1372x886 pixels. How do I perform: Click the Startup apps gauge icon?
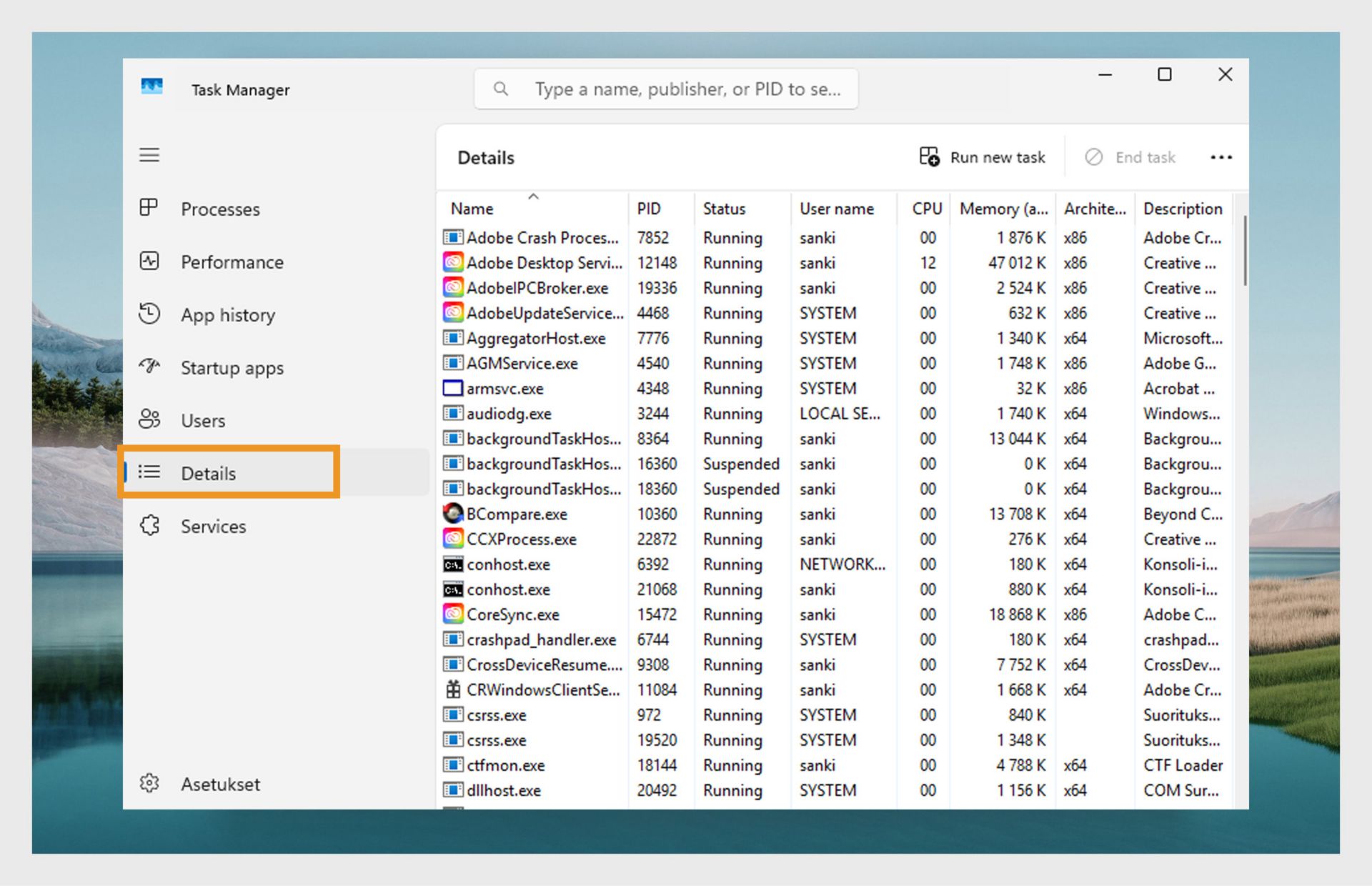[149, 367]
